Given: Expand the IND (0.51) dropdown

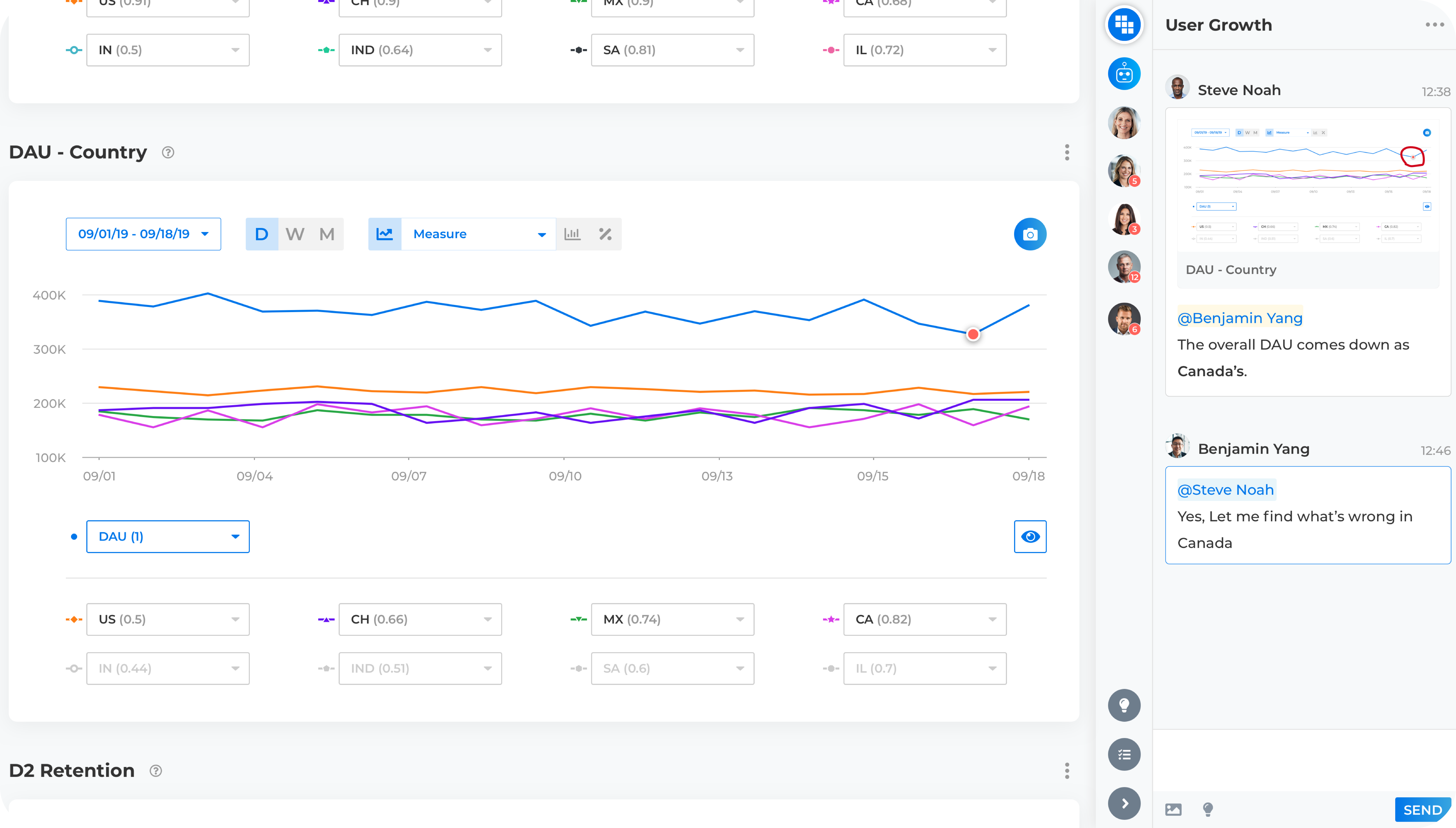Looking at the screenshot, I should coord(420,669).
